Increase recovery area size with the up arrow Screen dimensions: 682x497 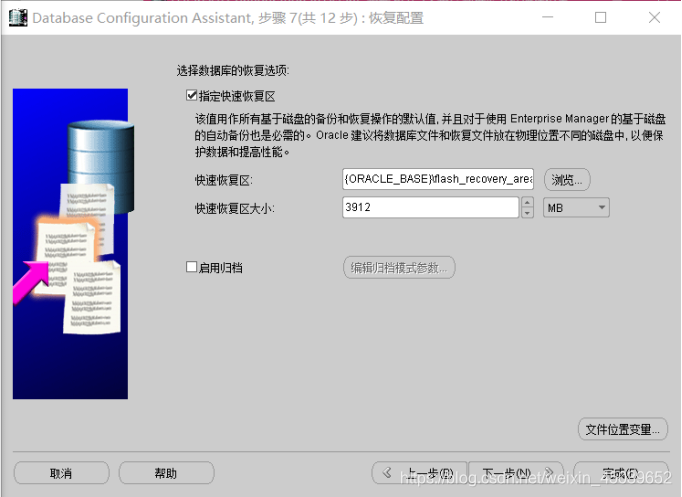527,203
